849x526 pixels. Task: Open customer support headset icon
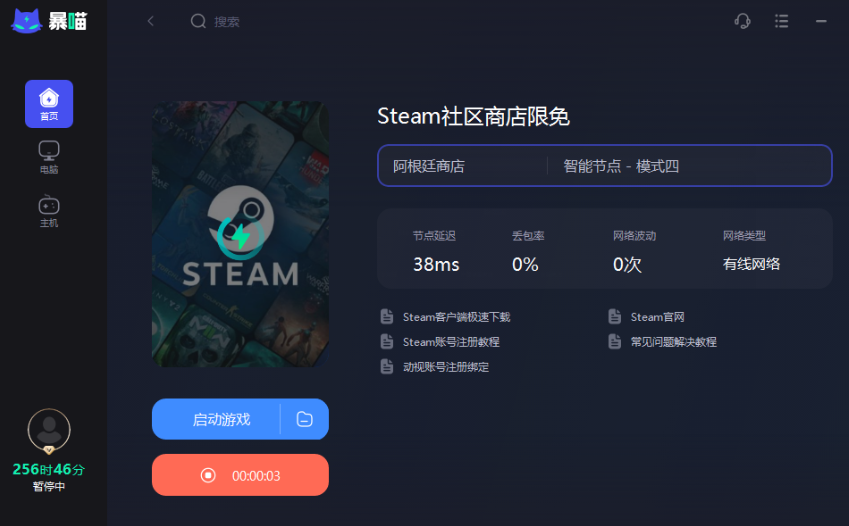(742, 21)
